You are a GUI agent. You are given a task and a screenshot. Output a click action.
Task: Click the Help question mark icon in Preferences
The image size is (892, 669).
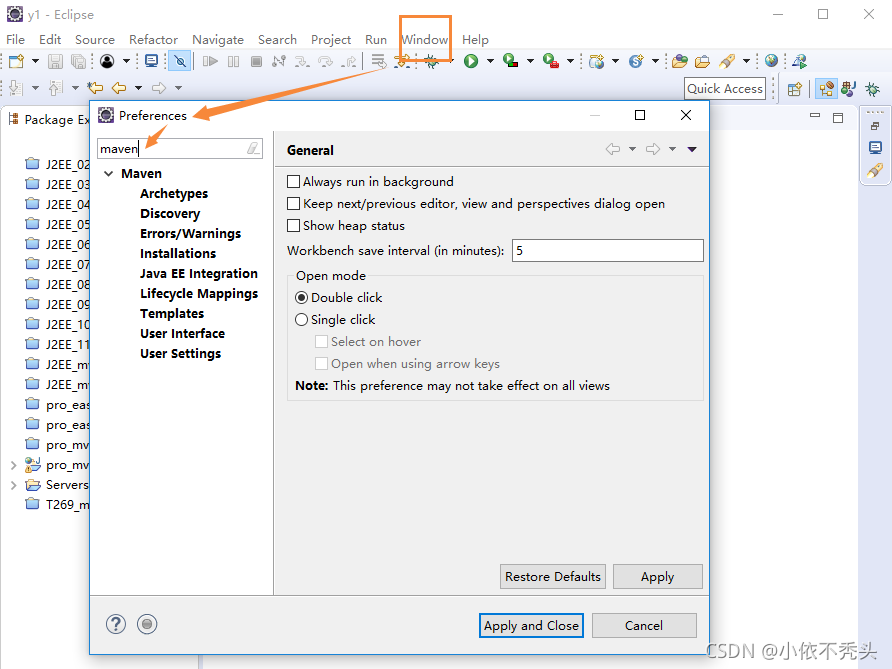pos(116,624)
